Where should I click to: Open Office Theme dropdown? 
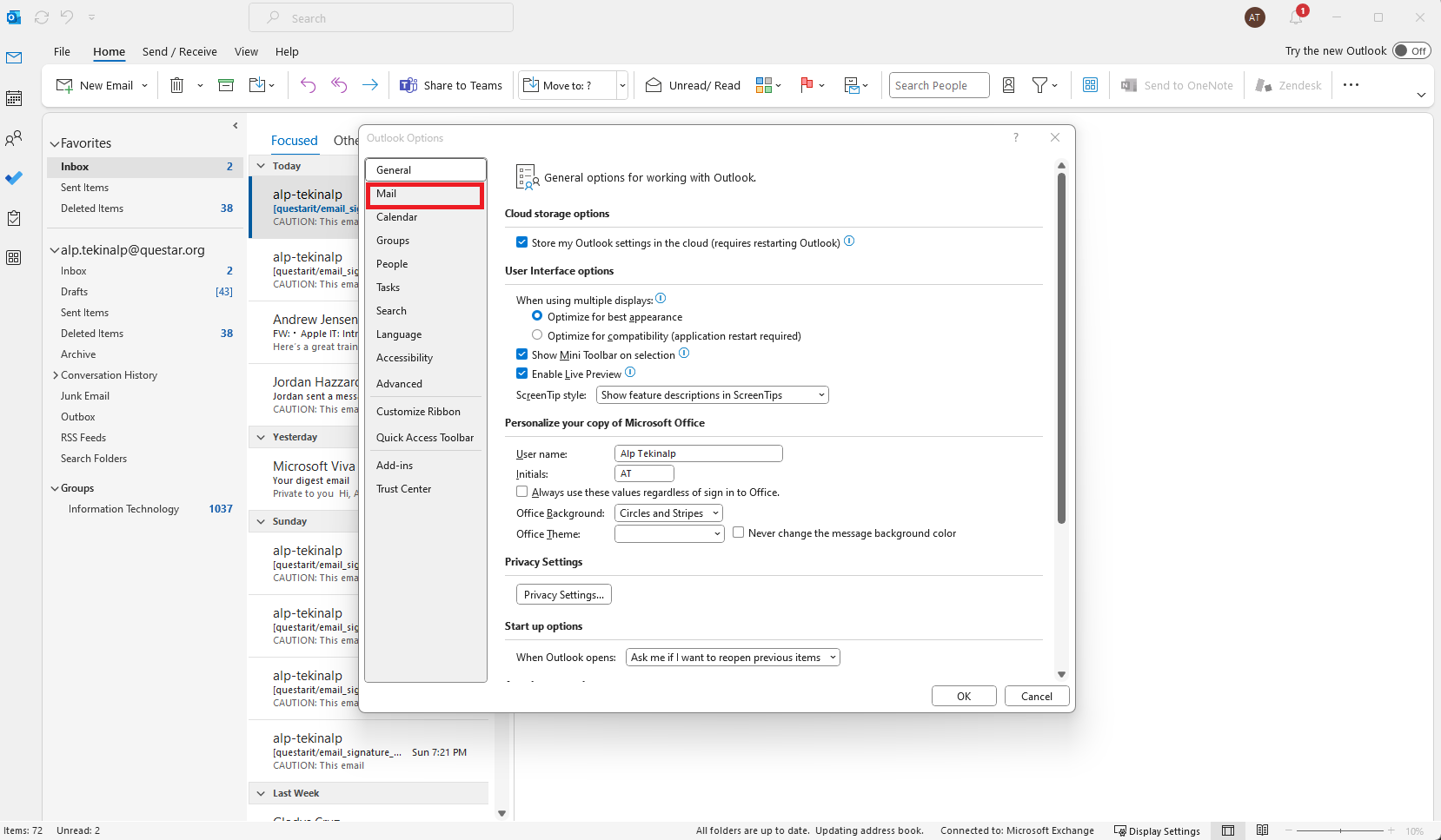pyautogui.click(x=669, y=533)
